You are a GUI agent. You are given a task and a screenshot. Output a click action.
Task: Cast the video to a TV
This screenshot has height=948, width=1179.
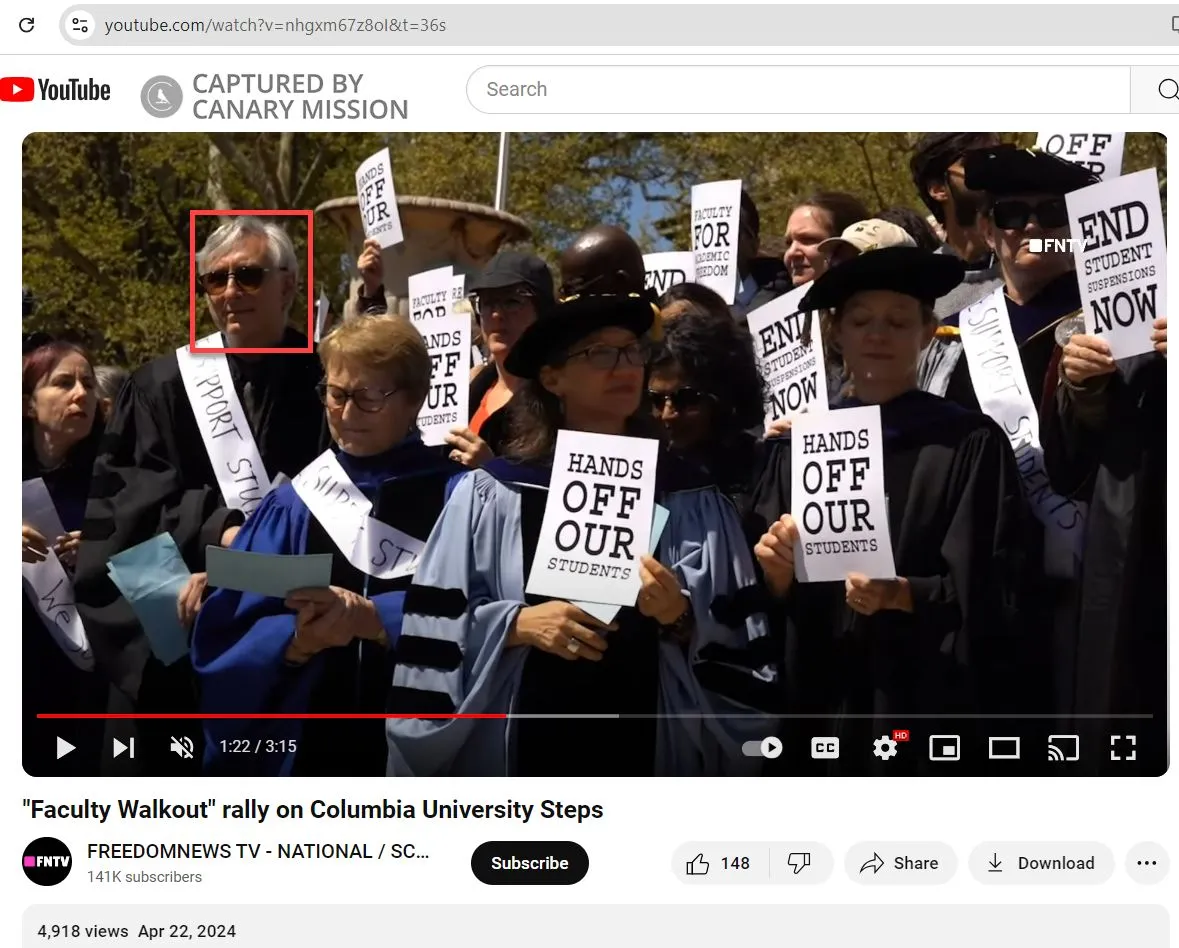1063,747
